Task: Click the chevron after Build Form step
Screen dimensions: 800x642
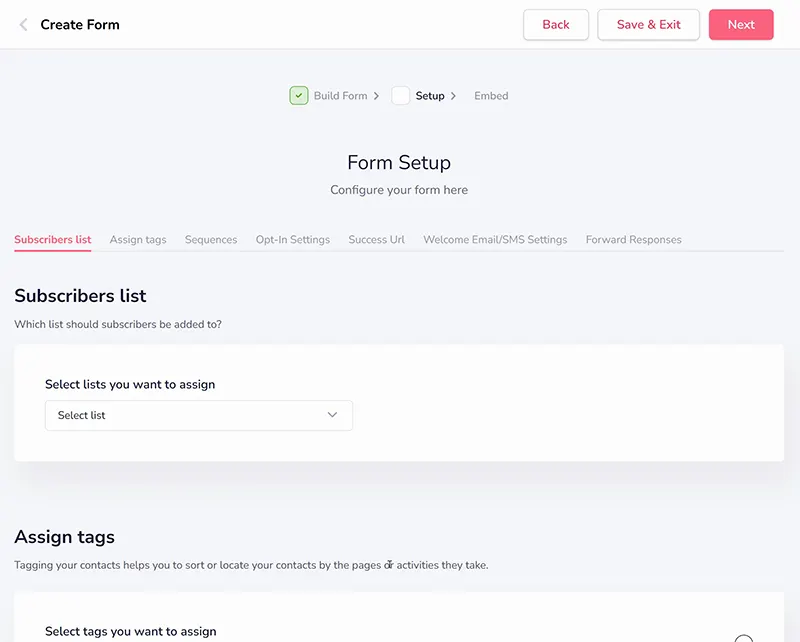Action: pyautogui.click(x=376, y=96)
